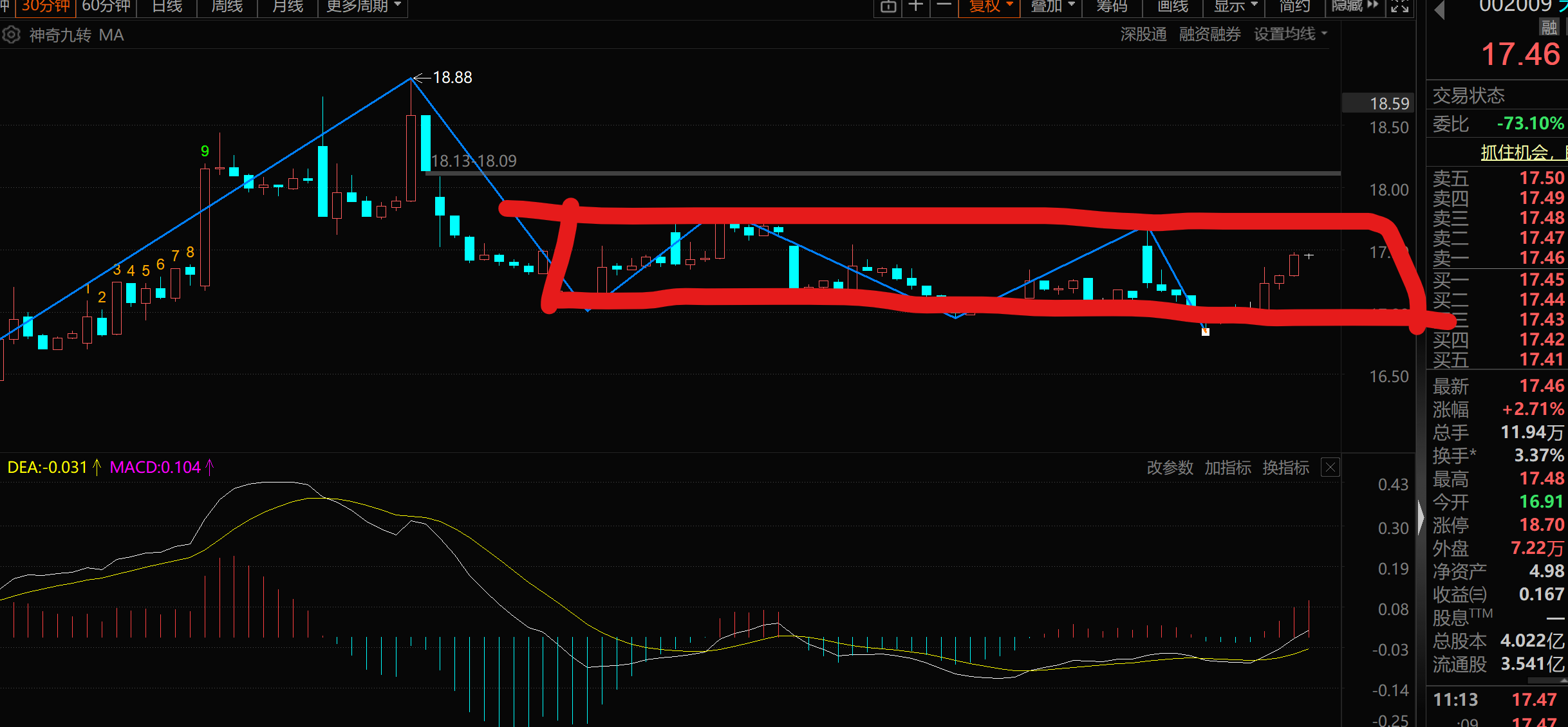Click the left arrow beside stock code
The image size is (1568, 727).
(1440, 9)
